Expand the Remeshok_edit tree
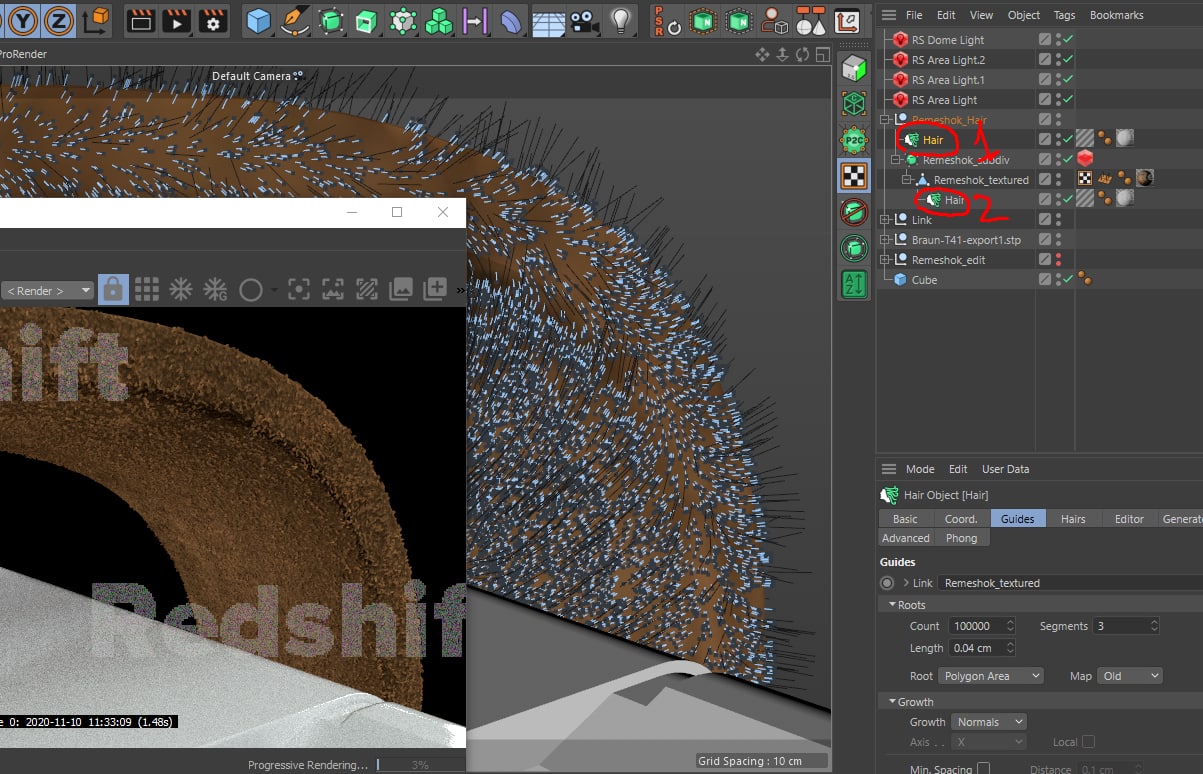Screen dimensions: 1203x774 tap(885, 260)
